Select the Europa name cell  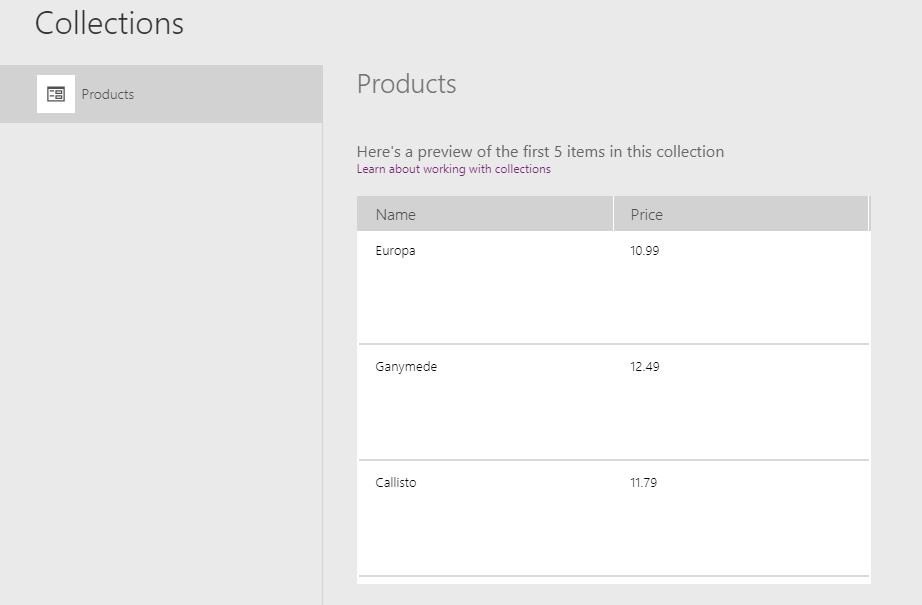click(x=395, y=250)
